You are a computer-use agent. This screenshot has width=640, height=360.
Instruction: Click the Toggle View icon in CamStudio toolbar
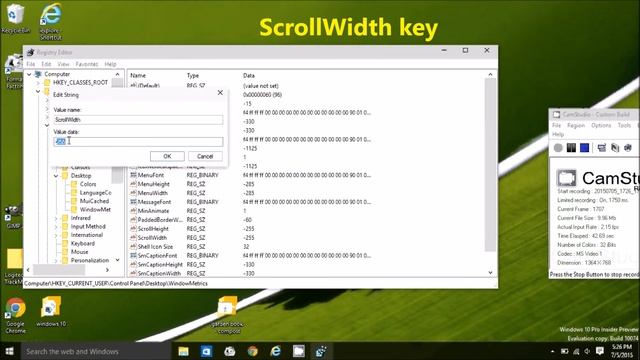coord(602,148)
